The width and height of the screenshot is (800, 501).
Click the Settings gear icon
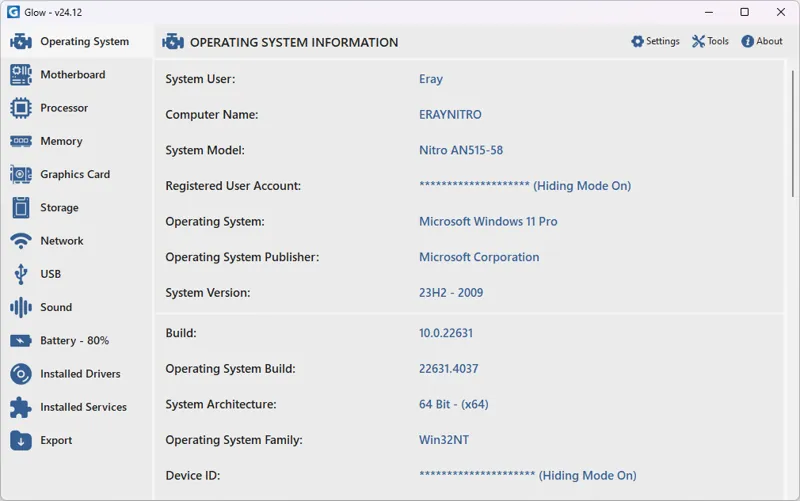637,41
